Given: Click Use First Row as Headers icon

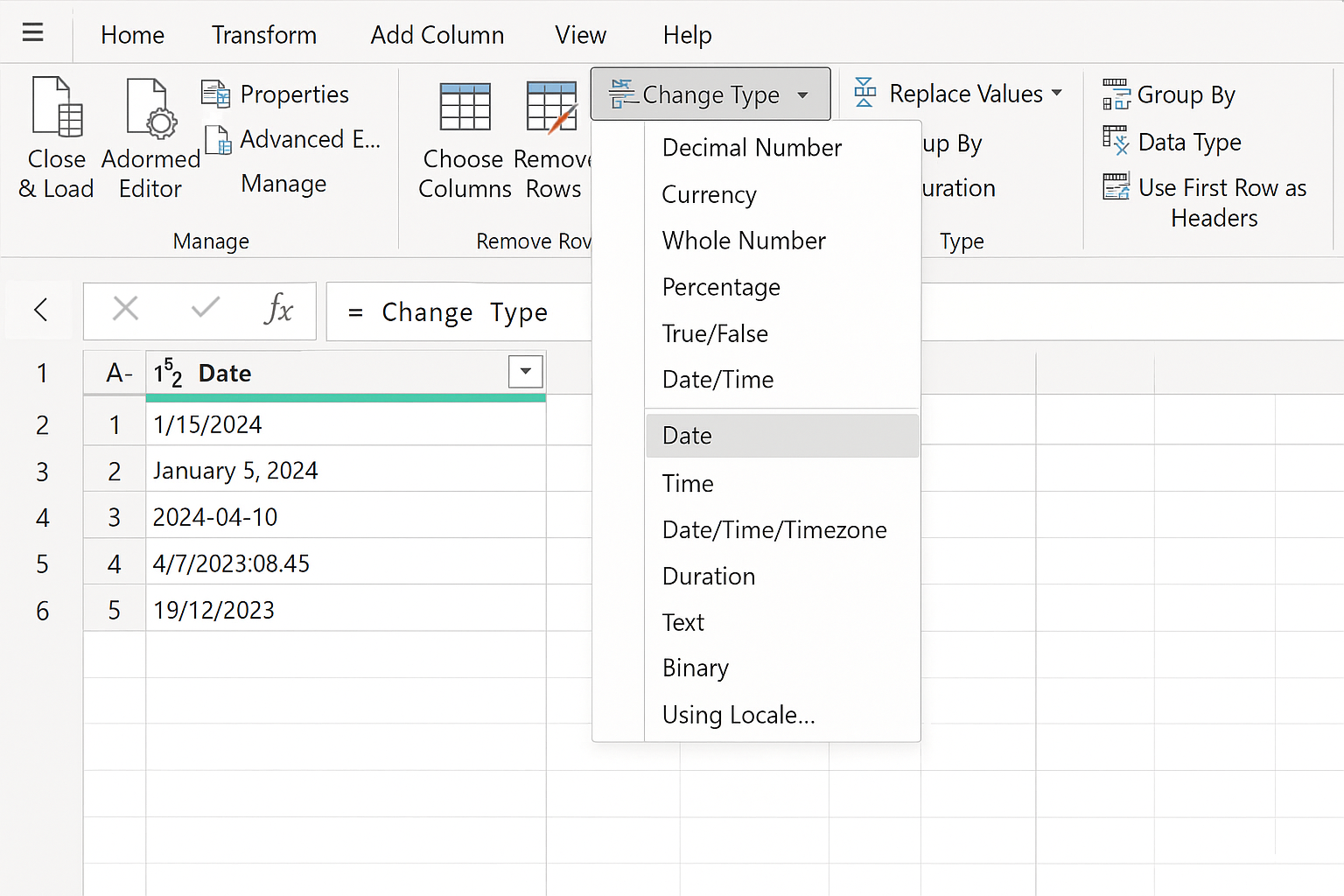Looking at the screenshot, I should (1116, 186).
